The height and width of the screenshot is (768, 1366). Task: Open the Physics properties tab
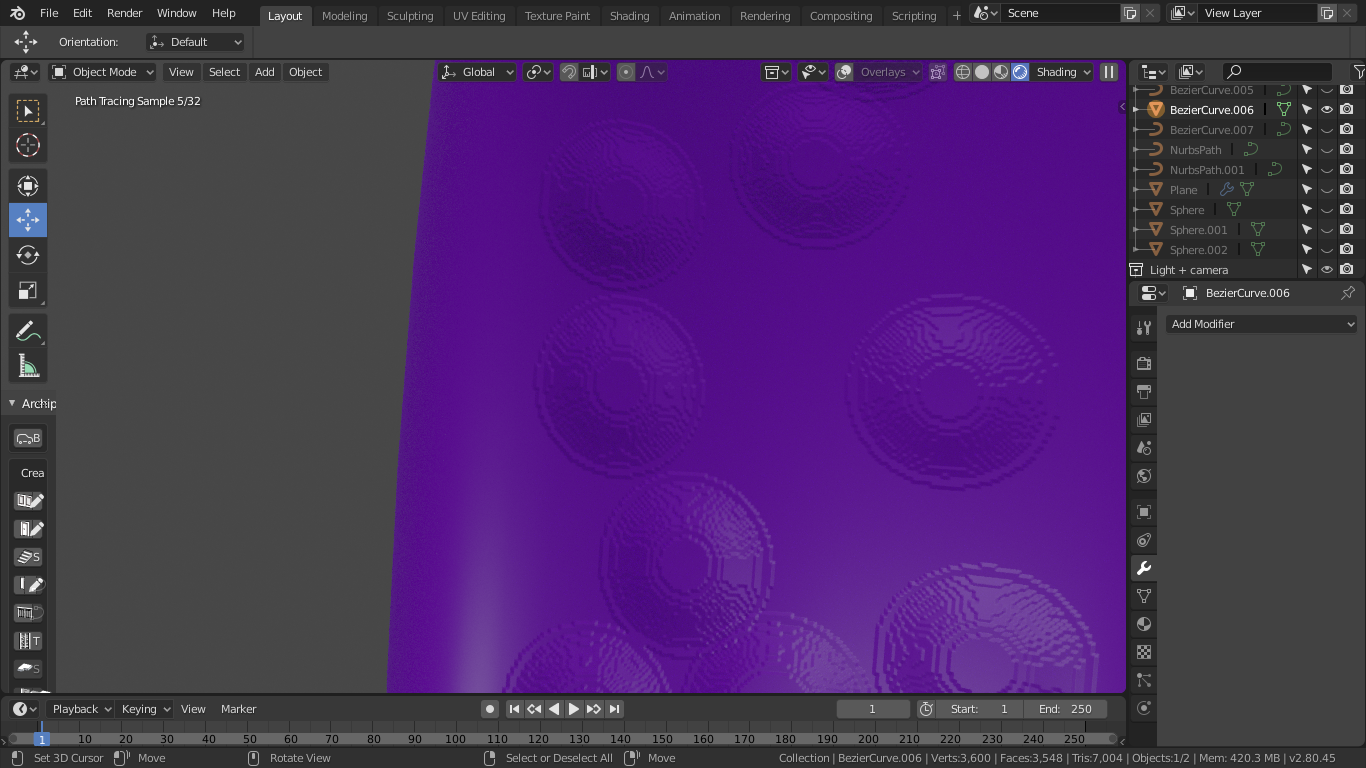[1144, 708]
